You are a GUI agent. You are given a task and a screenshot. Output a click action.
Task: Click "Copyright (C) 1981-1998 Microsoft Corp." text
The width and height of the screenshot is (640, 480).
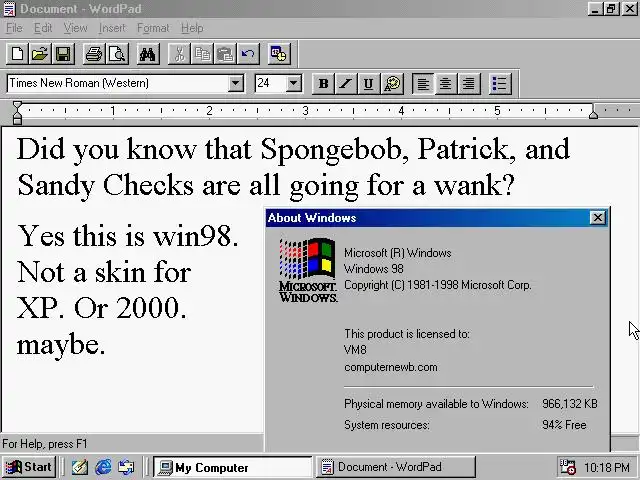pyautogui.click(x=438, y=285)
